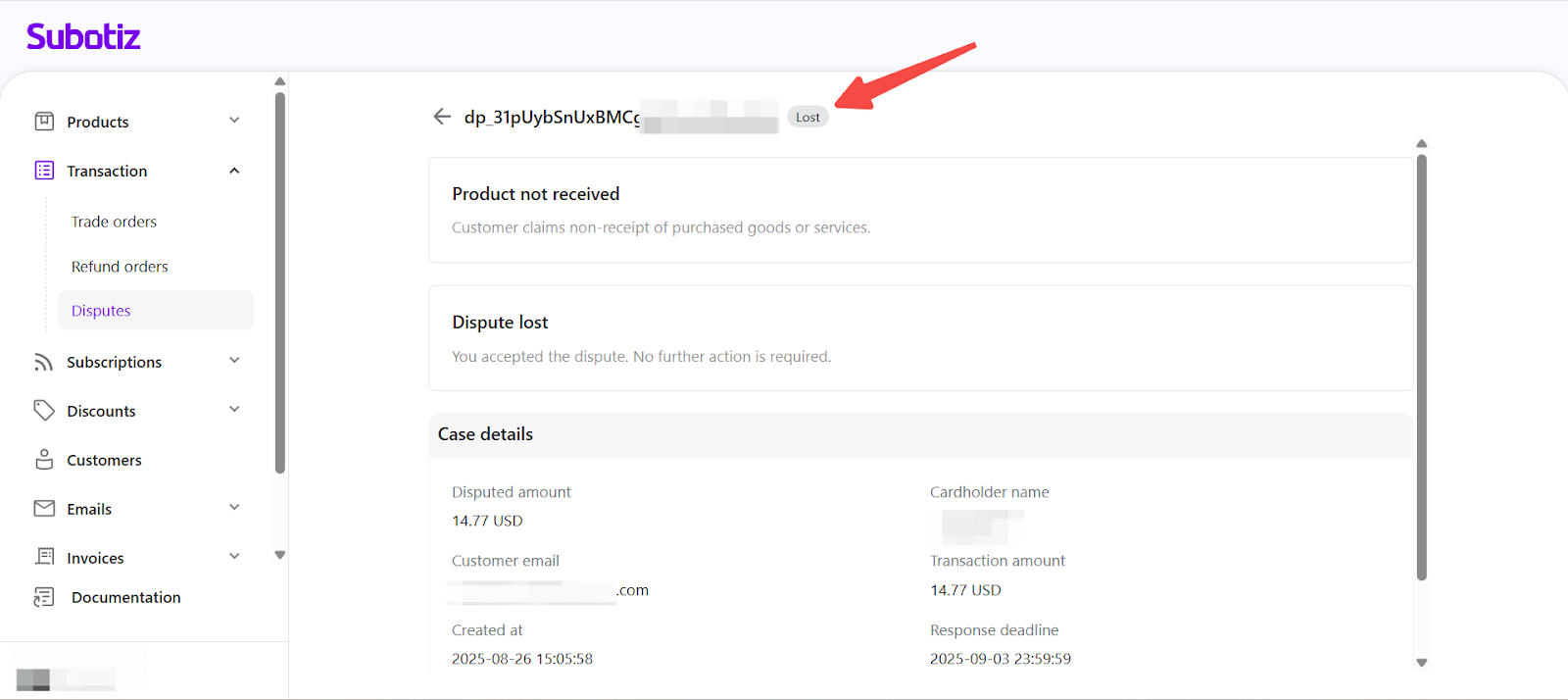Screen dimensions: 1568x700
Task: Click the back arrow beside dispute ID
Action: point(442,117)
